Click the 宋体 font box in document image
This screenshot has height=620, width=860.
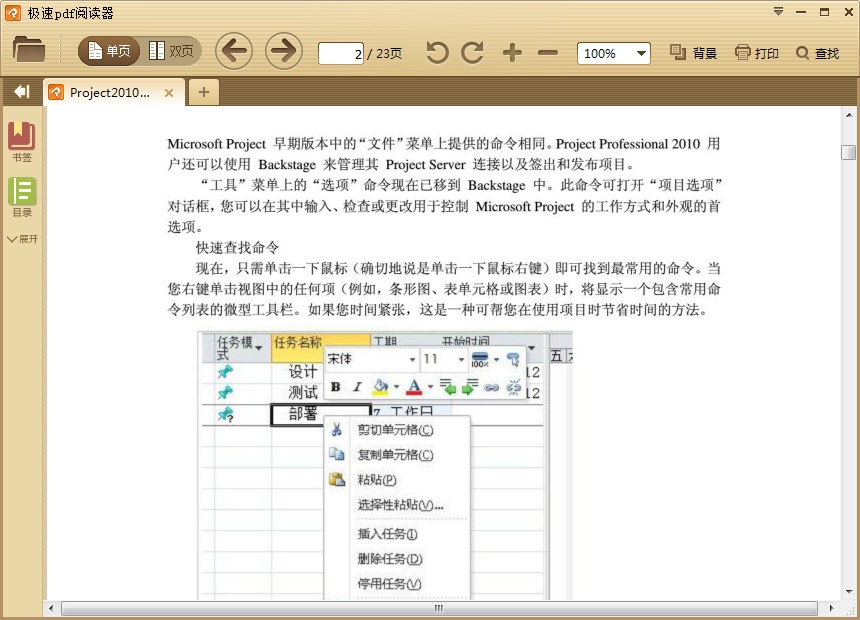point(371,359)
